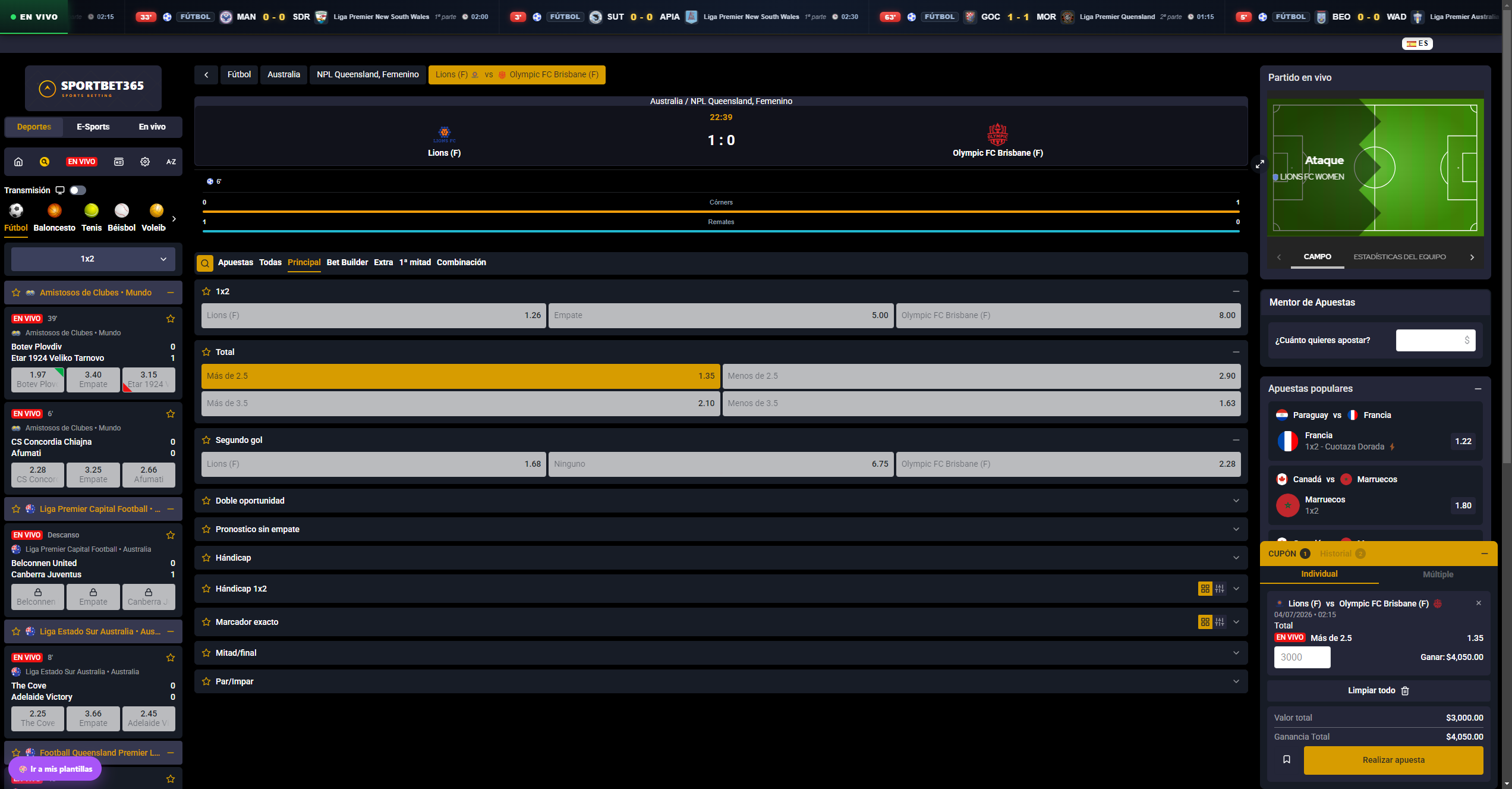1512x789 pixels.
Task: Select Ninguno 6.75 in Segundo gol
Action: 721,464
